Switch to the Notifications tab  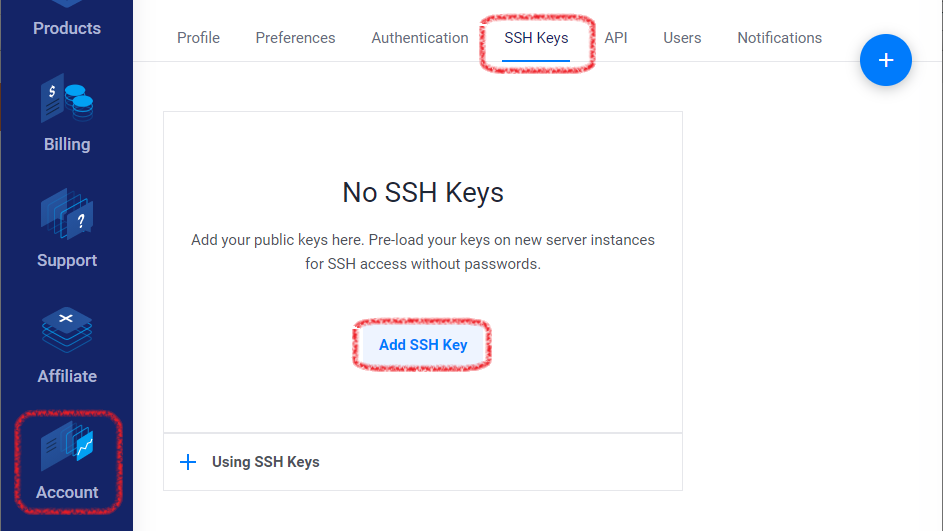(x=779, y=38)
